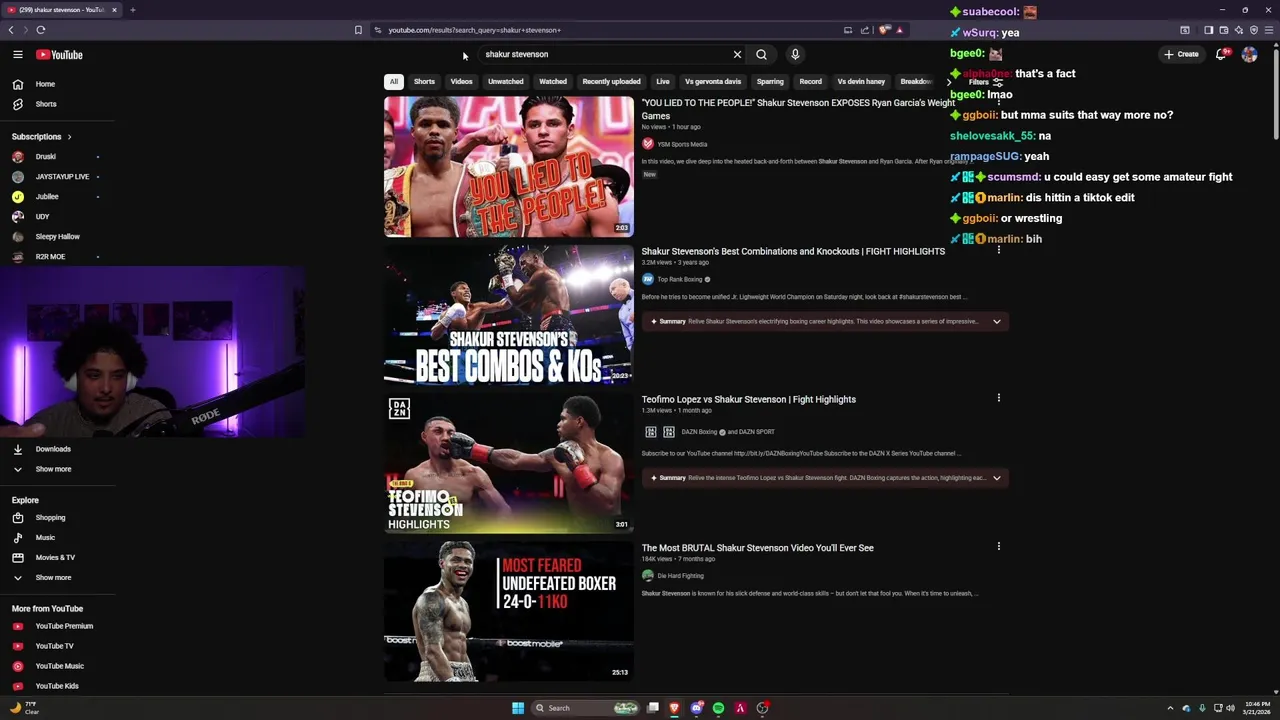
Task: Expand summary for Best Combinations and Knockouts
Action: tap(996, 322)
